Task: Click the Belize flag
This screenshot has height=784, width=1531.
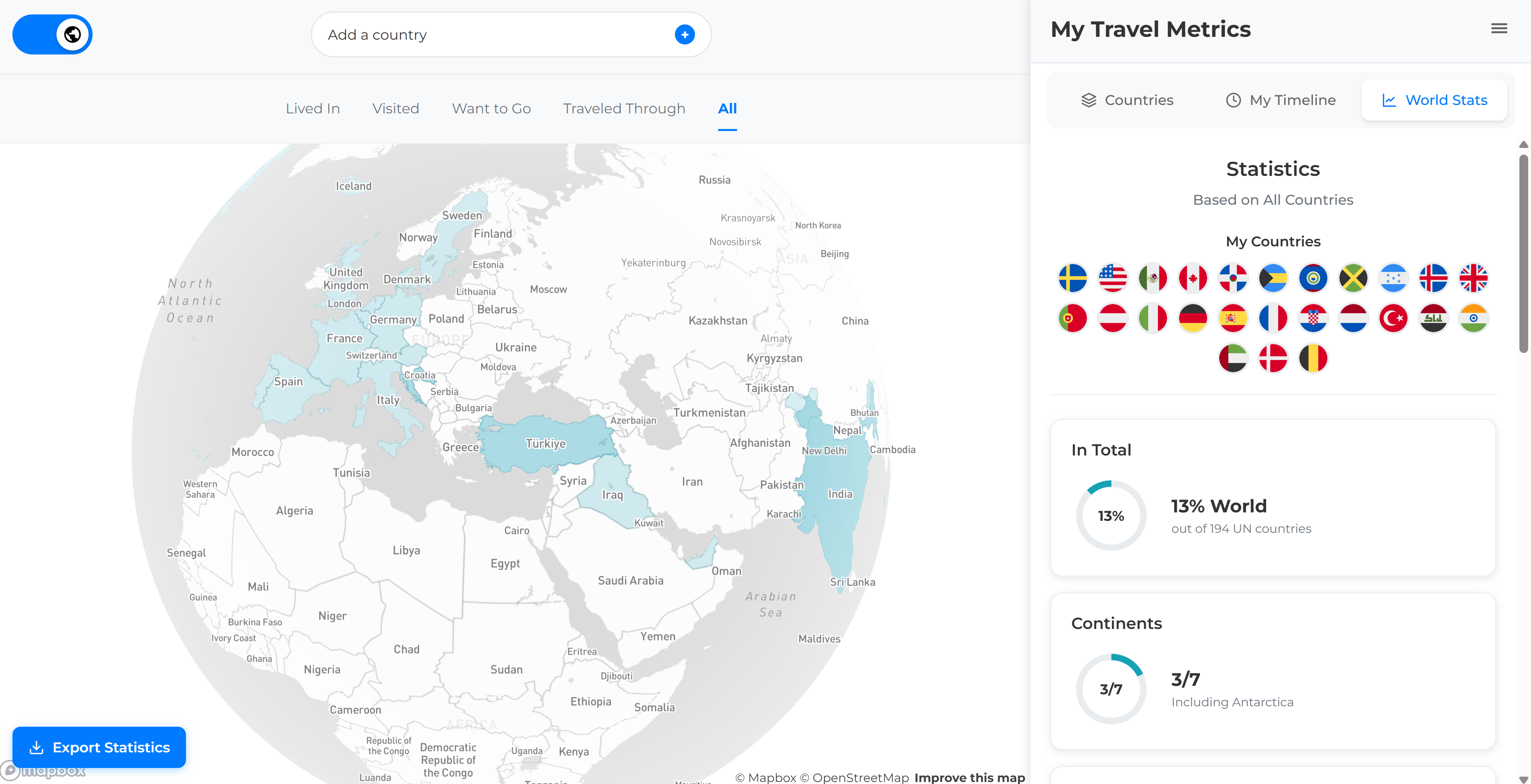Action: click(1313, 278)
